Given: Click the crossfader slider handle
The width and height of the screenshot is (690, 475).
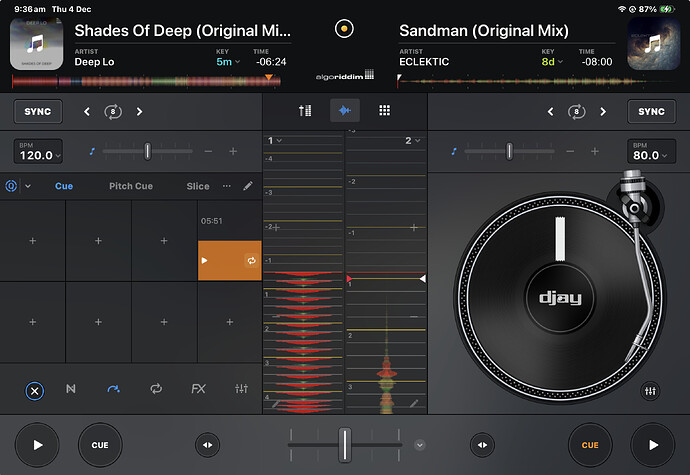Looking at the screenshot, I should pos(345,443).
